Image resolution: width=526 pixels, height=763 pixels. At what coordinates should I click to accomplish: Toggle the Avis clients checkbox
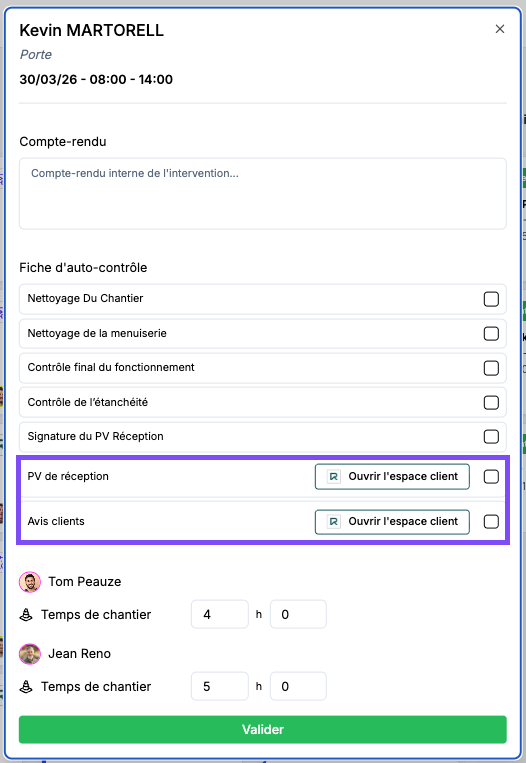(491, 522)
